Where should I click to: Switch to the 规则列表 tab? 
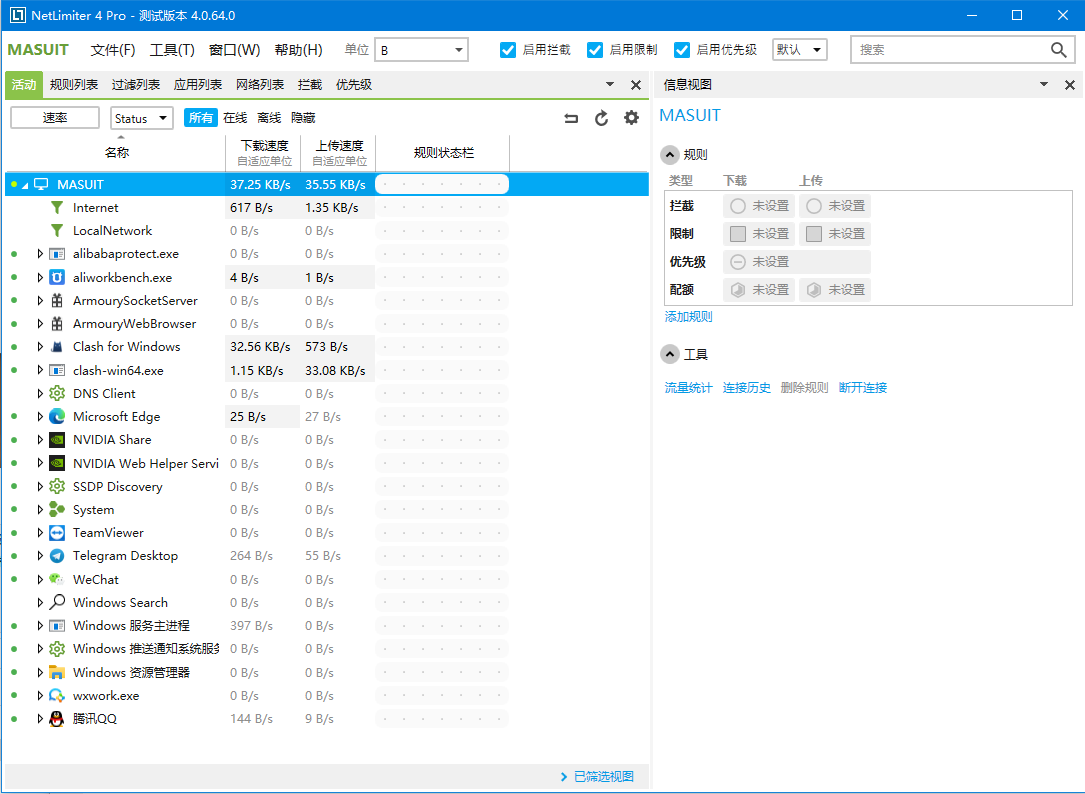click(73, 84)
